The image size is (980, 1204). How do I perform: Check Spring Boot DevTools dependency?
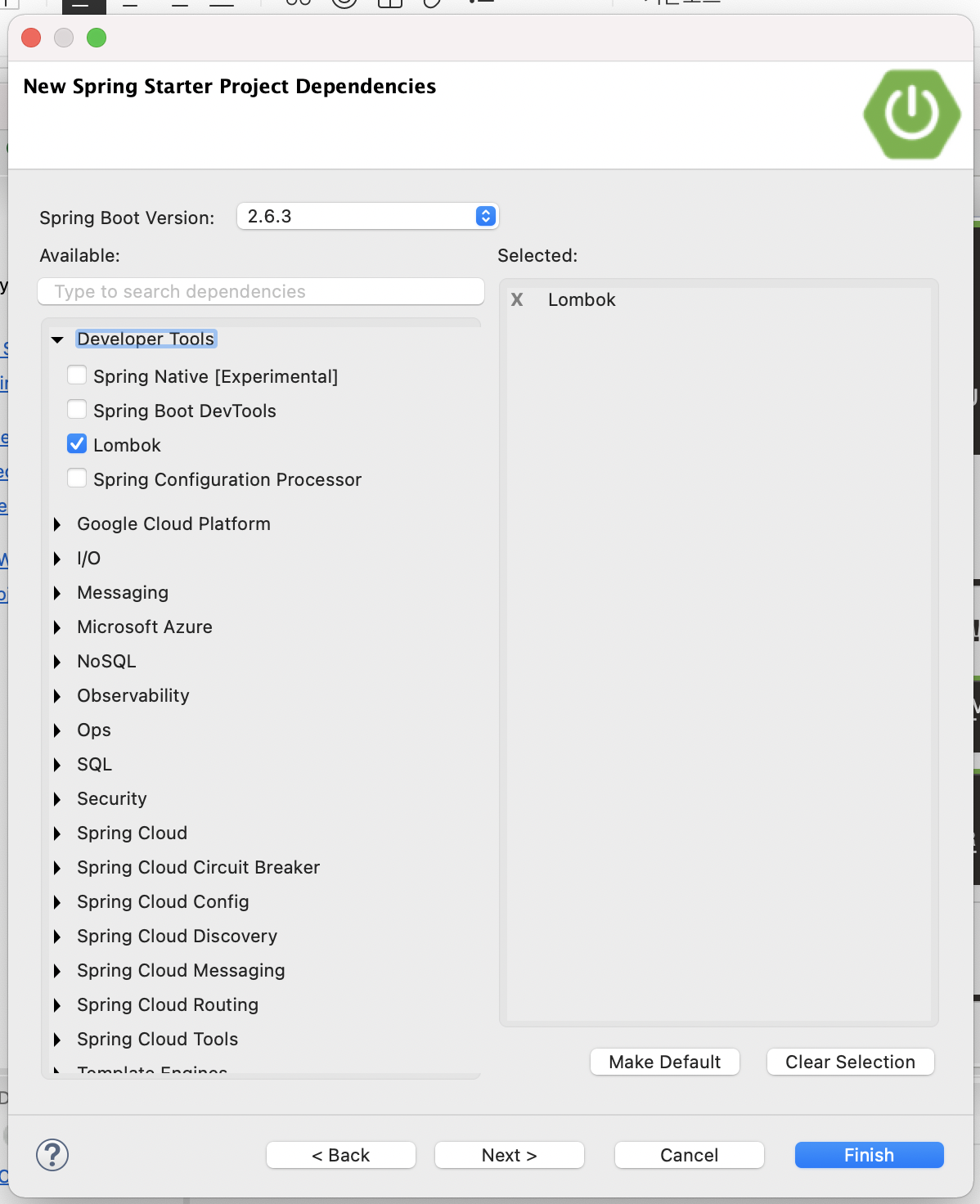point(77,410)
